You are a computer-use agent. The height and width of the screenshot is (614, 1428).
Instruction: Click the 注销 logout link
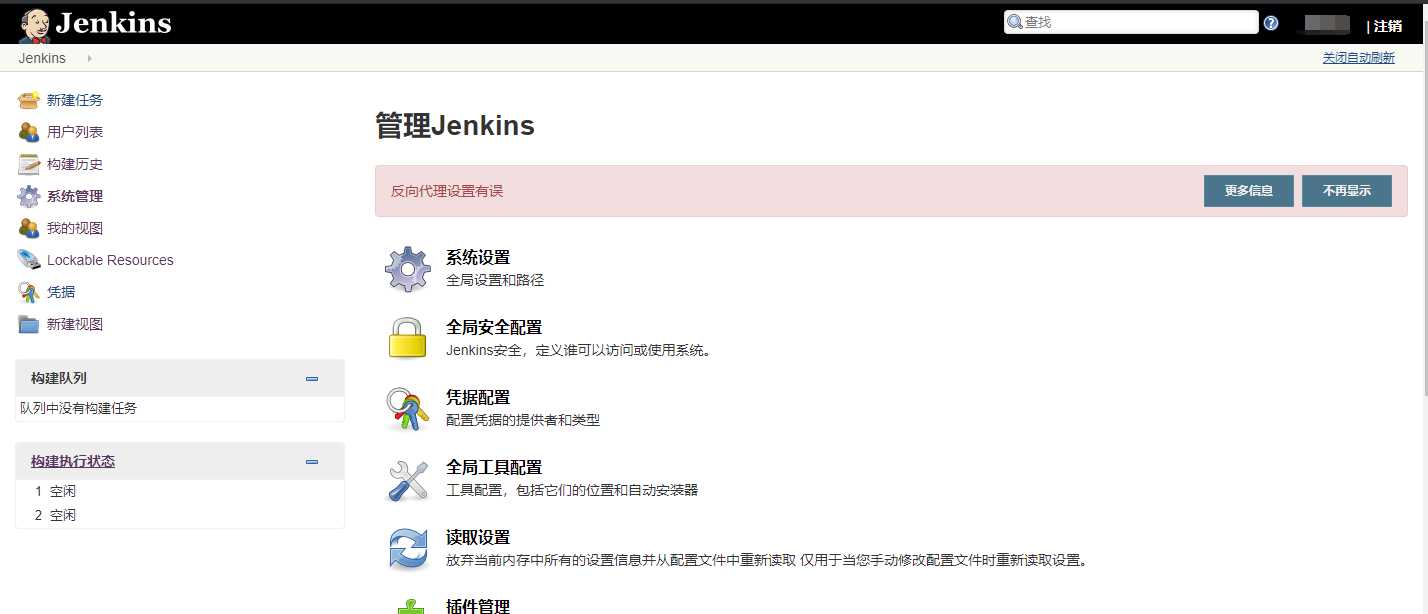(1388, 26)
